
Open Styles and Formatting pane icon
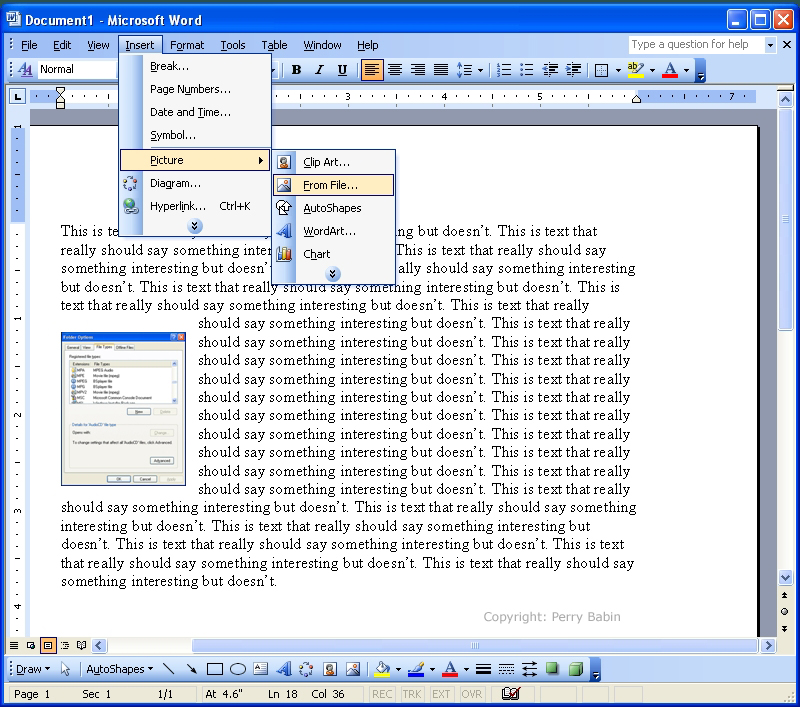coord(25,69)
